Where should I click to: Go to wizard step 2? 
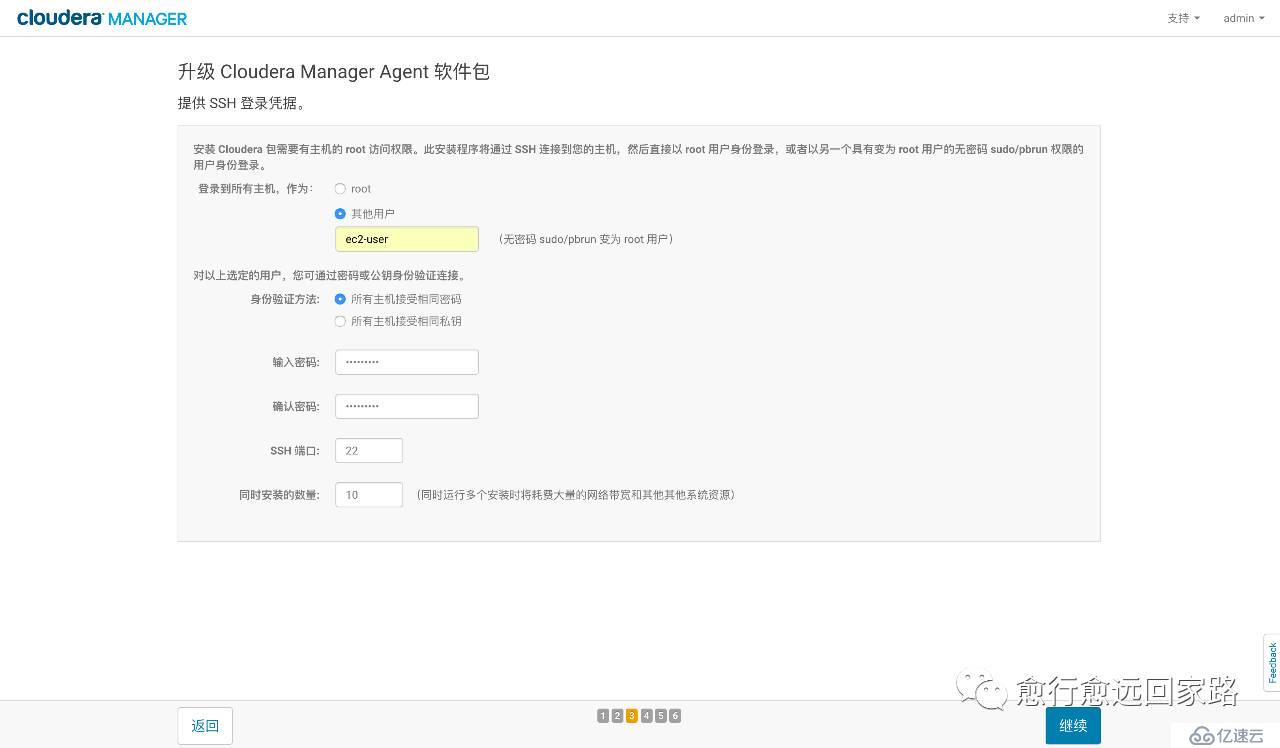pos(617,716)
